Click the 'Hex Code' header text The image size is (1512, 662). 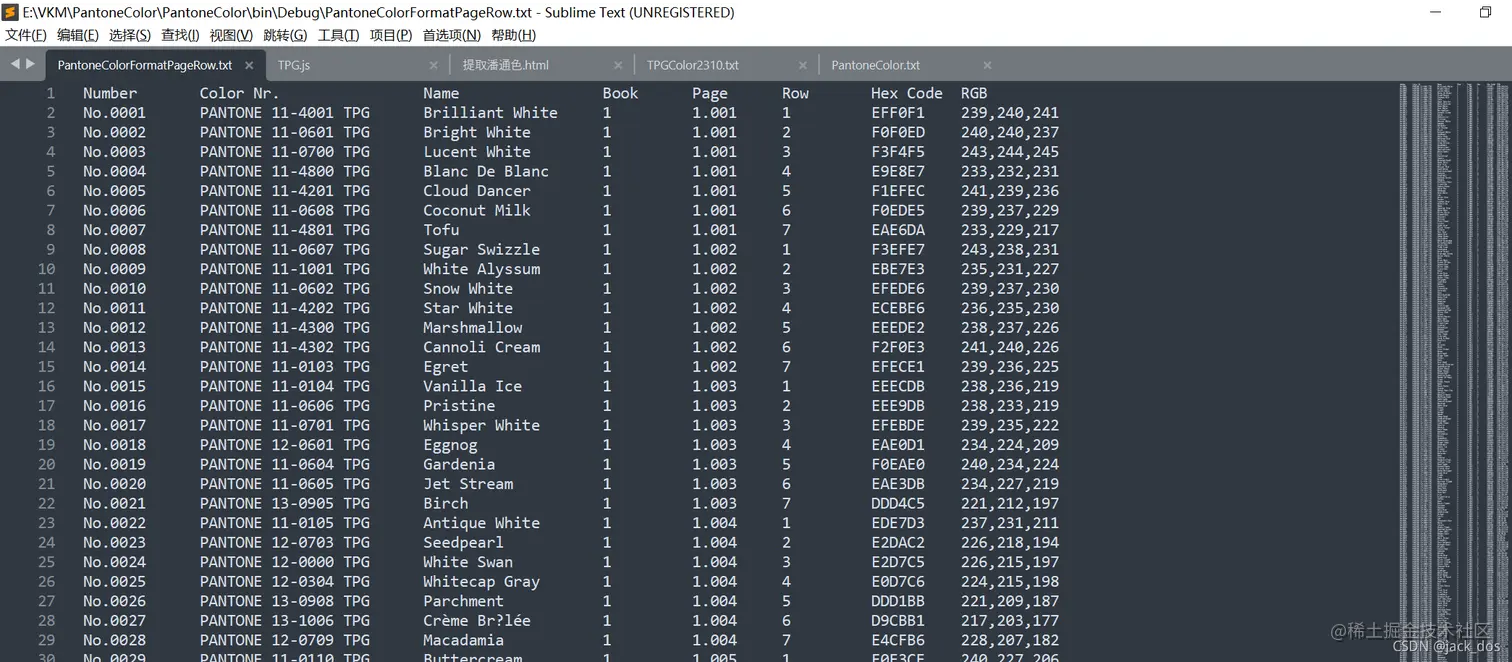tap(907, 93)
